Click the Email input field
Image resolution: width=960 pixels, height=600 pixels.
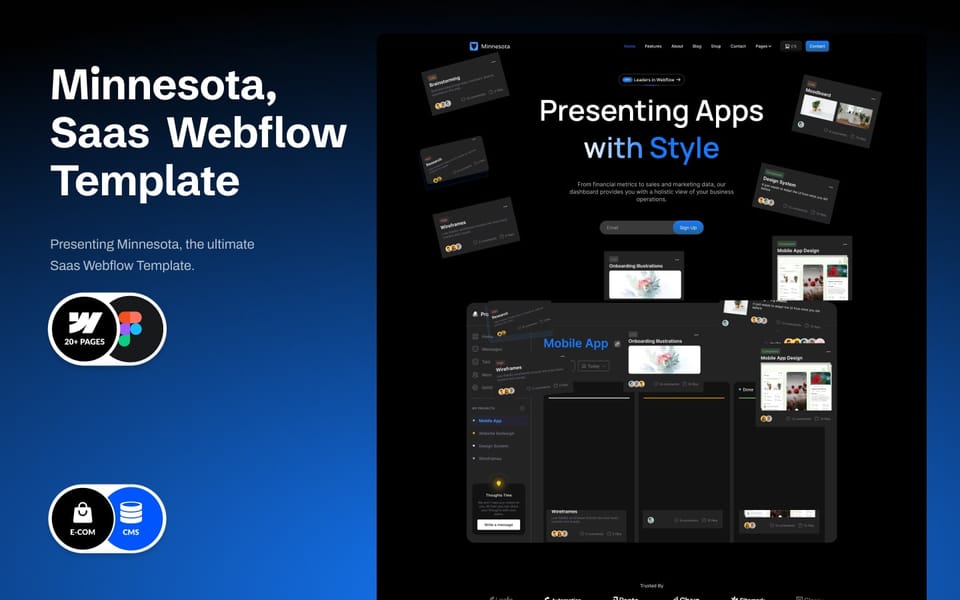637,227
